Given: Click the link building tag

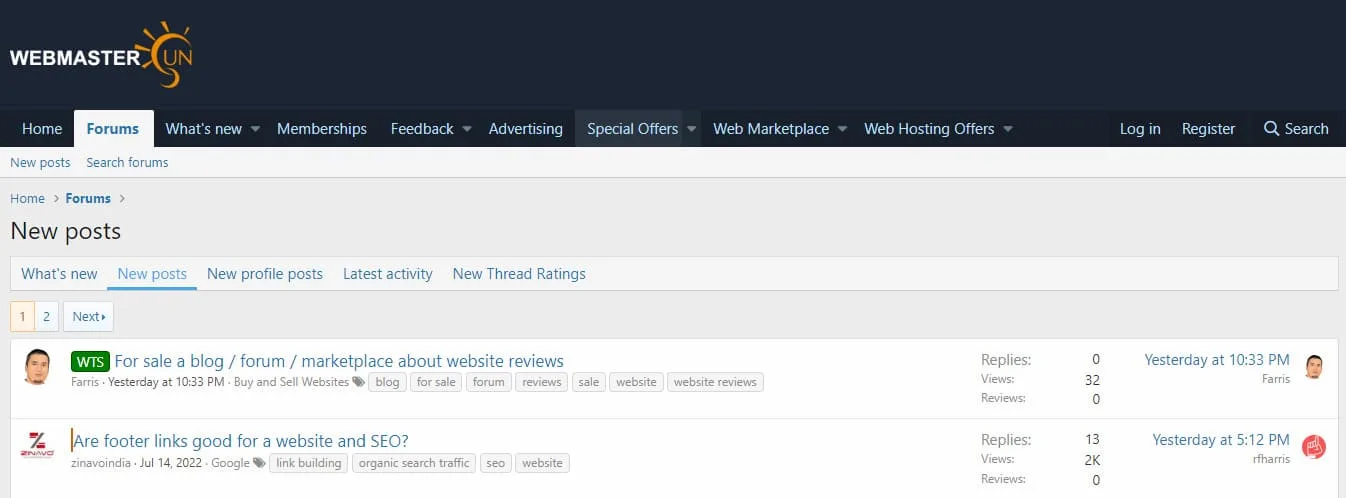Looking at the screenshot, I should click(309, 463).
